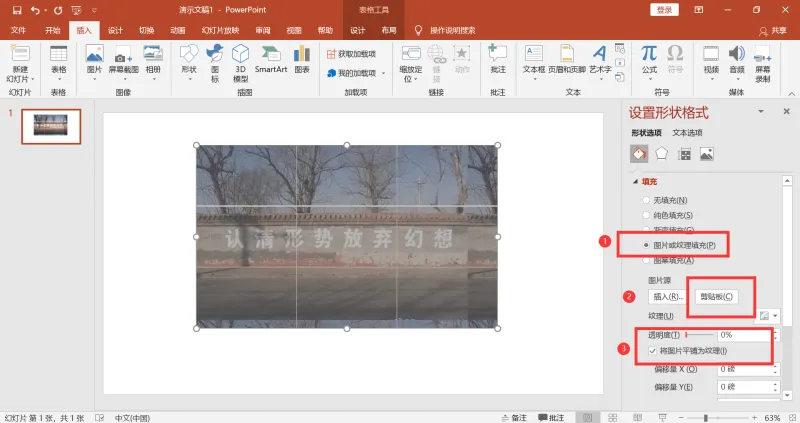The image size is (800, 423).
Task: Click the zoom in plus button
Action: tap(755, 418)
